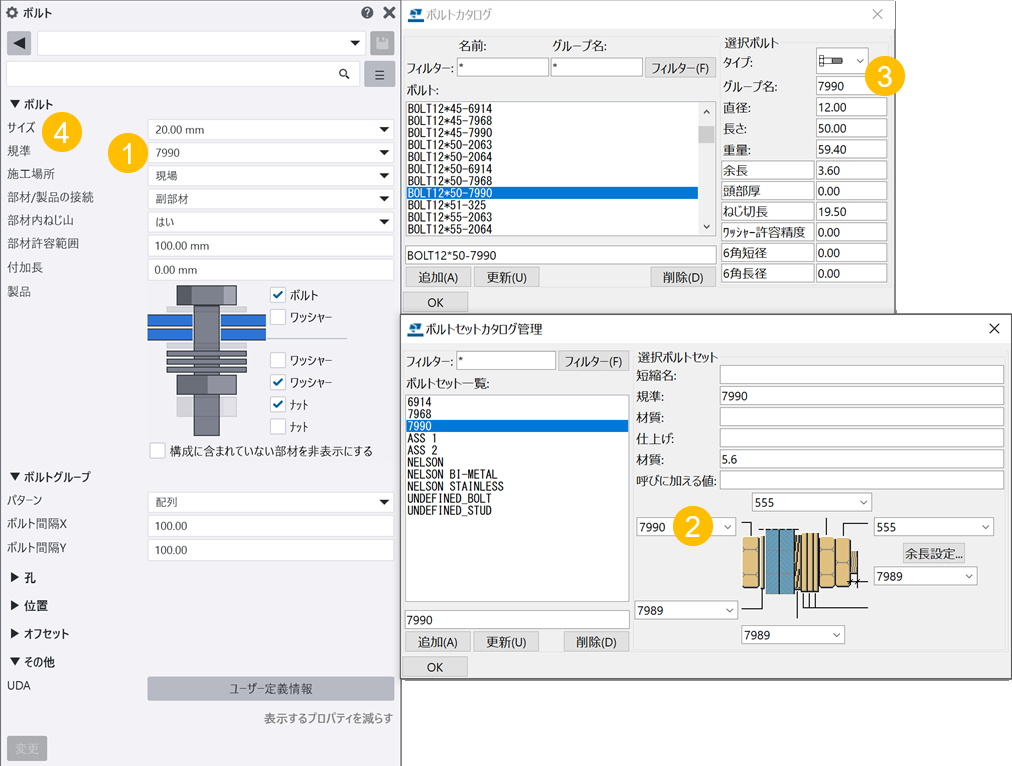Expand the 孔 section
The width and height of the screenshot is (1012, 766).
coord(15,577)
